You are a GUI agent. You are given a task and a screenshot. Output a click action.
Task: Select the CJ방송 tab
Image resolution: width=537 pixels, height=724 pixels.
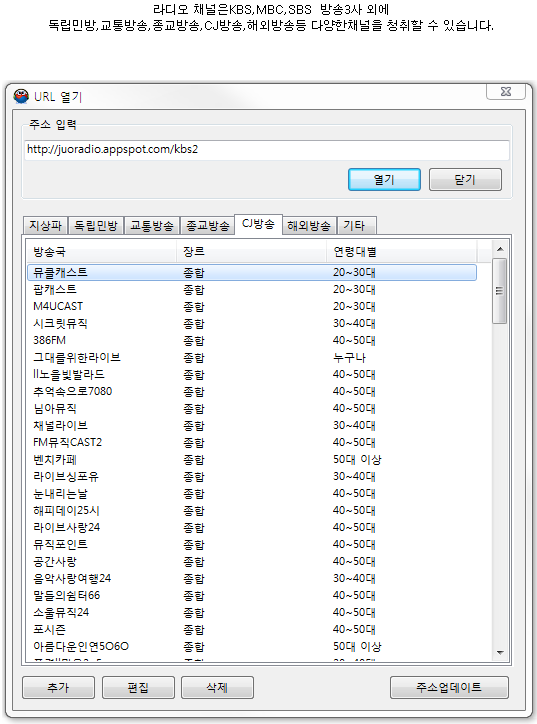258,224
